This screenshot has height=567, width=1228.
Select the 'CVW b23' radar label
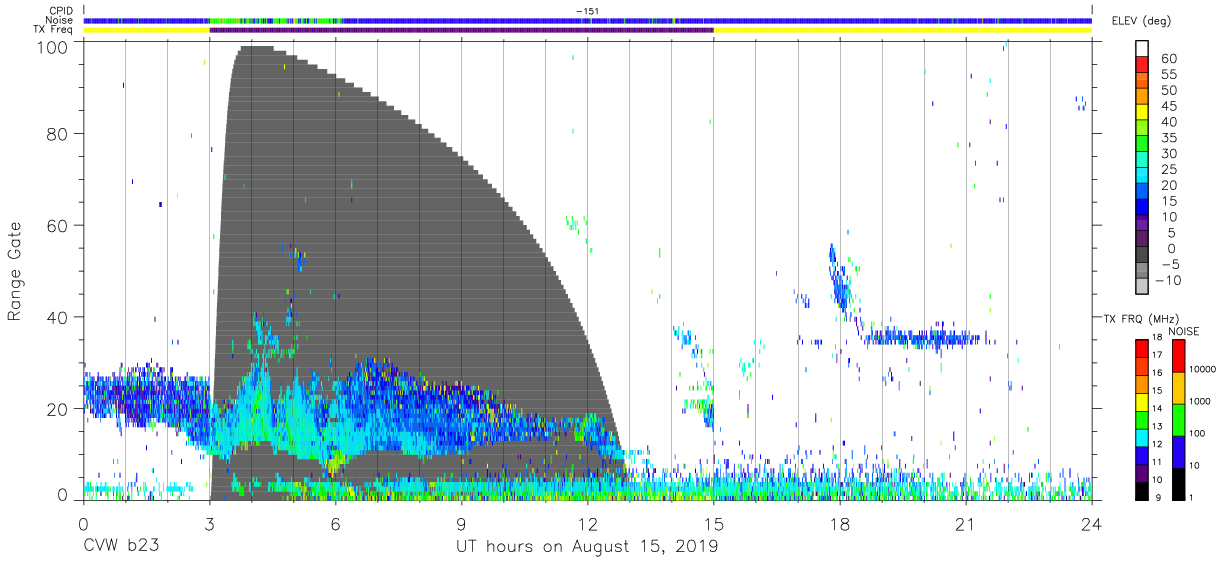(x=120, y=546)
